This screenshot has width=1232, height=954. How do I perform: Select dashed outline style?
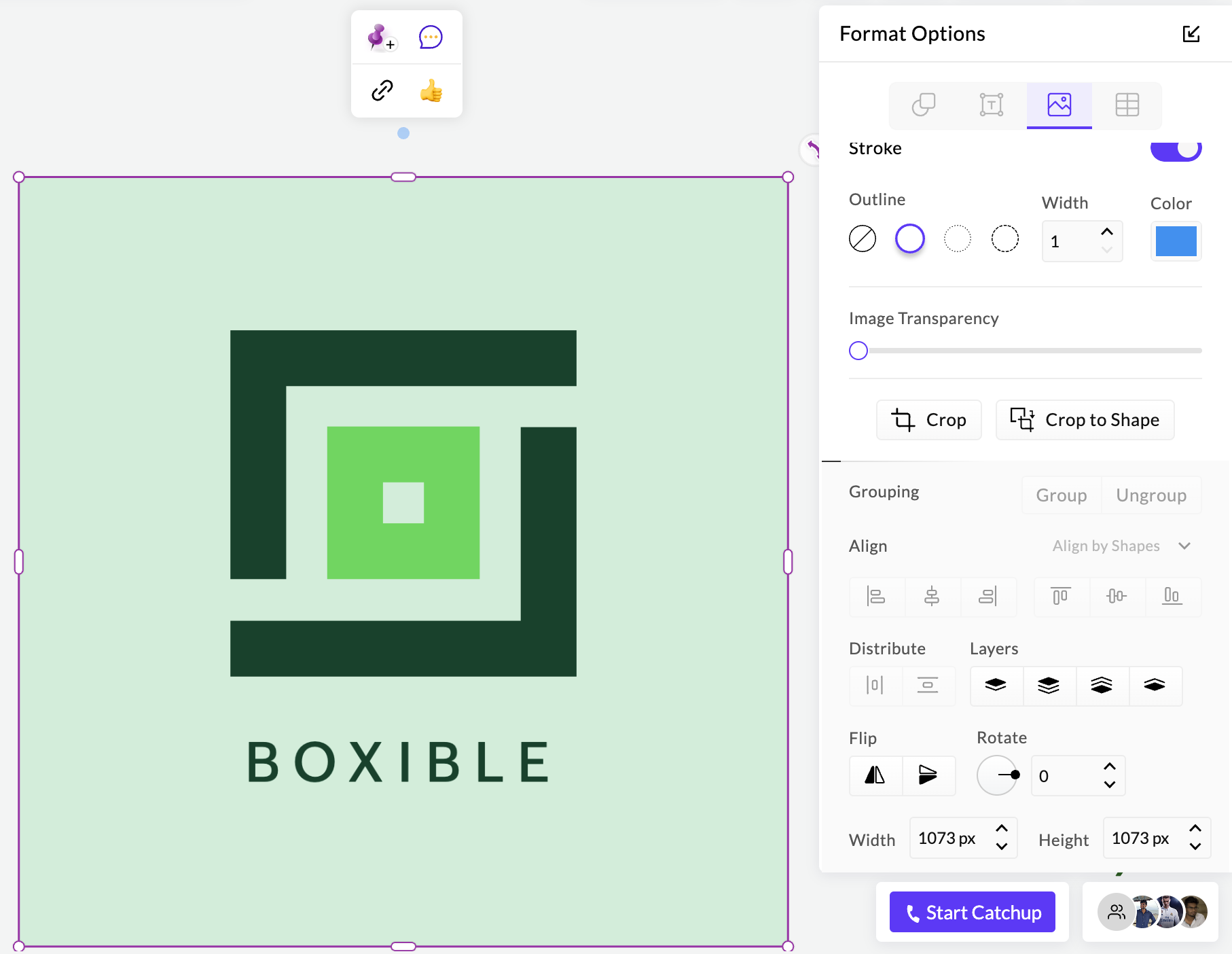[x=1005, y=238]
